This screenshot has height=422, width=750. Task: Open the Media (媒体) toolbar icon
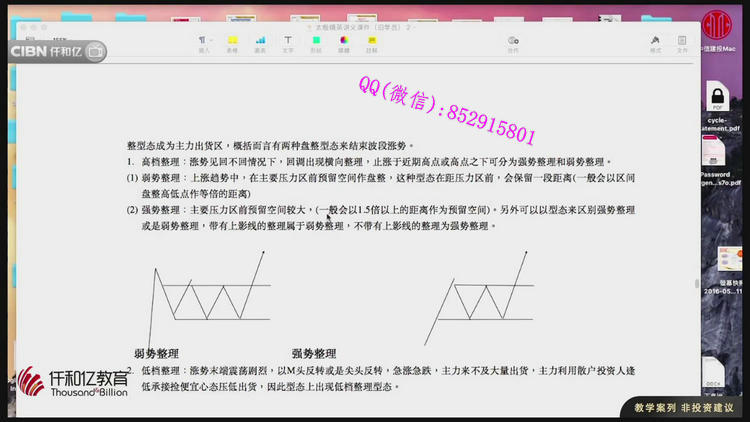344,42
